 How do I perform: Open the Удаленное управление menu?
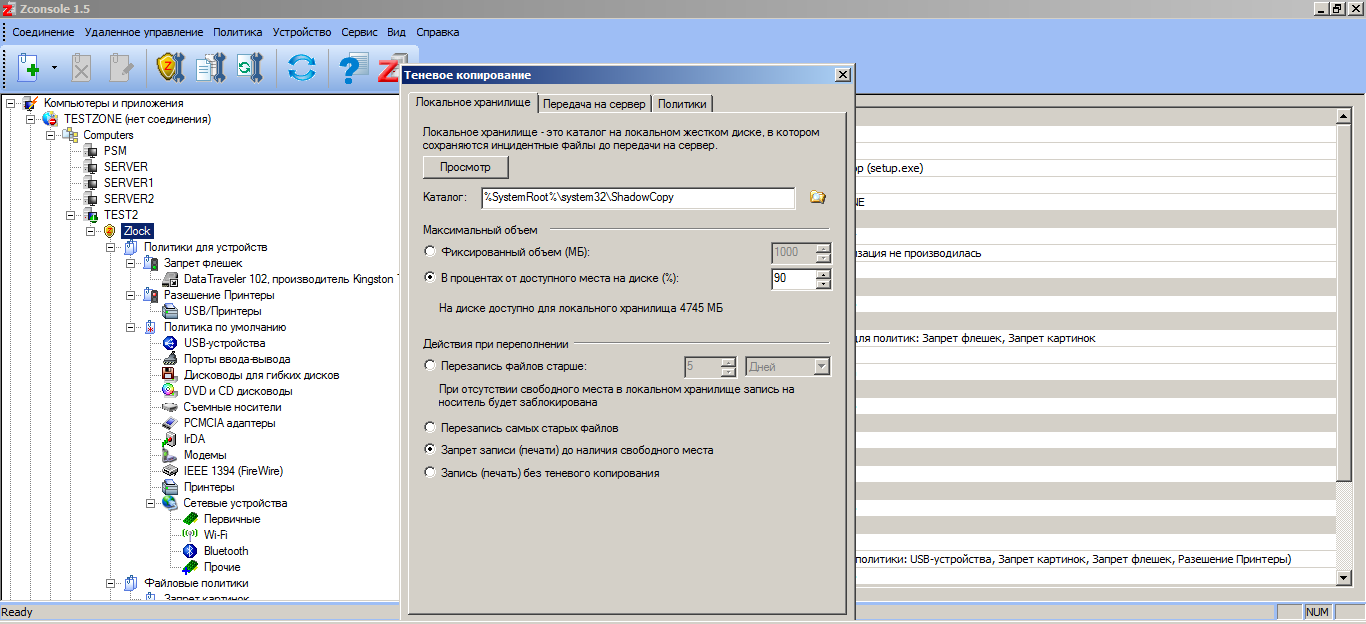pyautogui.click(x=145, y=32)
